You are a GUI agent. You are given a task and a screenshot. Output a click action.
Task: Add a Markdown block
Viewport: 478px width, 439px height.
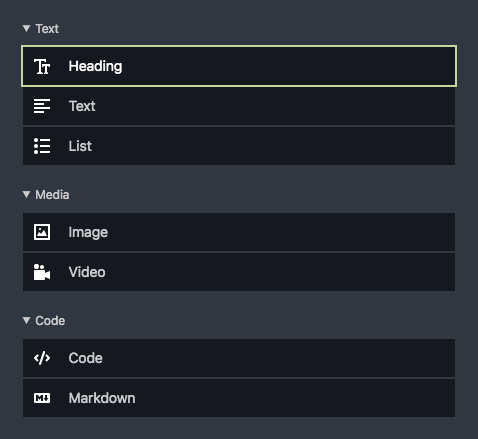point(239,398)
